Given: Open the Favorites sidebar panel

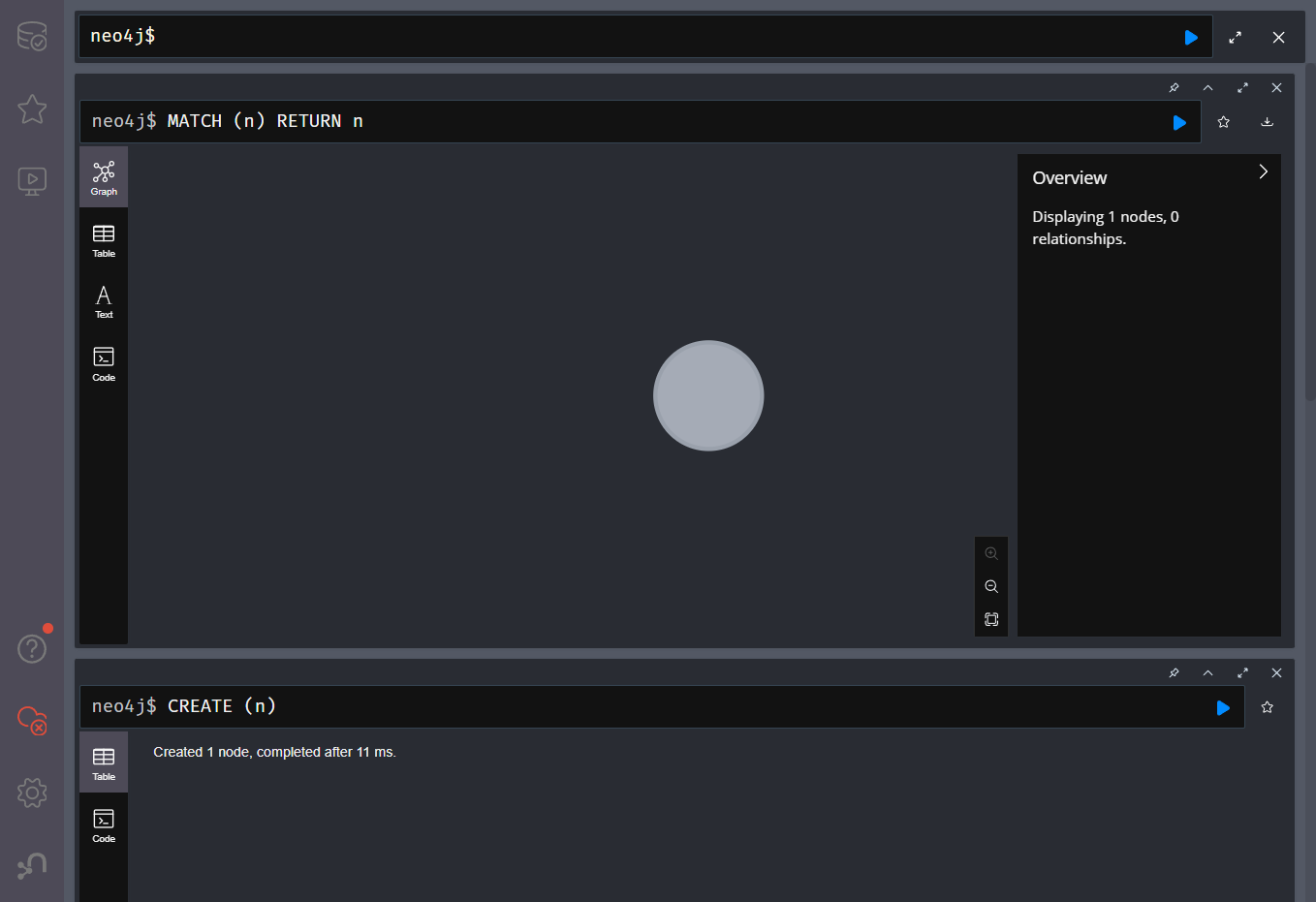Looking at the screenshot, I should click(32, 109).
